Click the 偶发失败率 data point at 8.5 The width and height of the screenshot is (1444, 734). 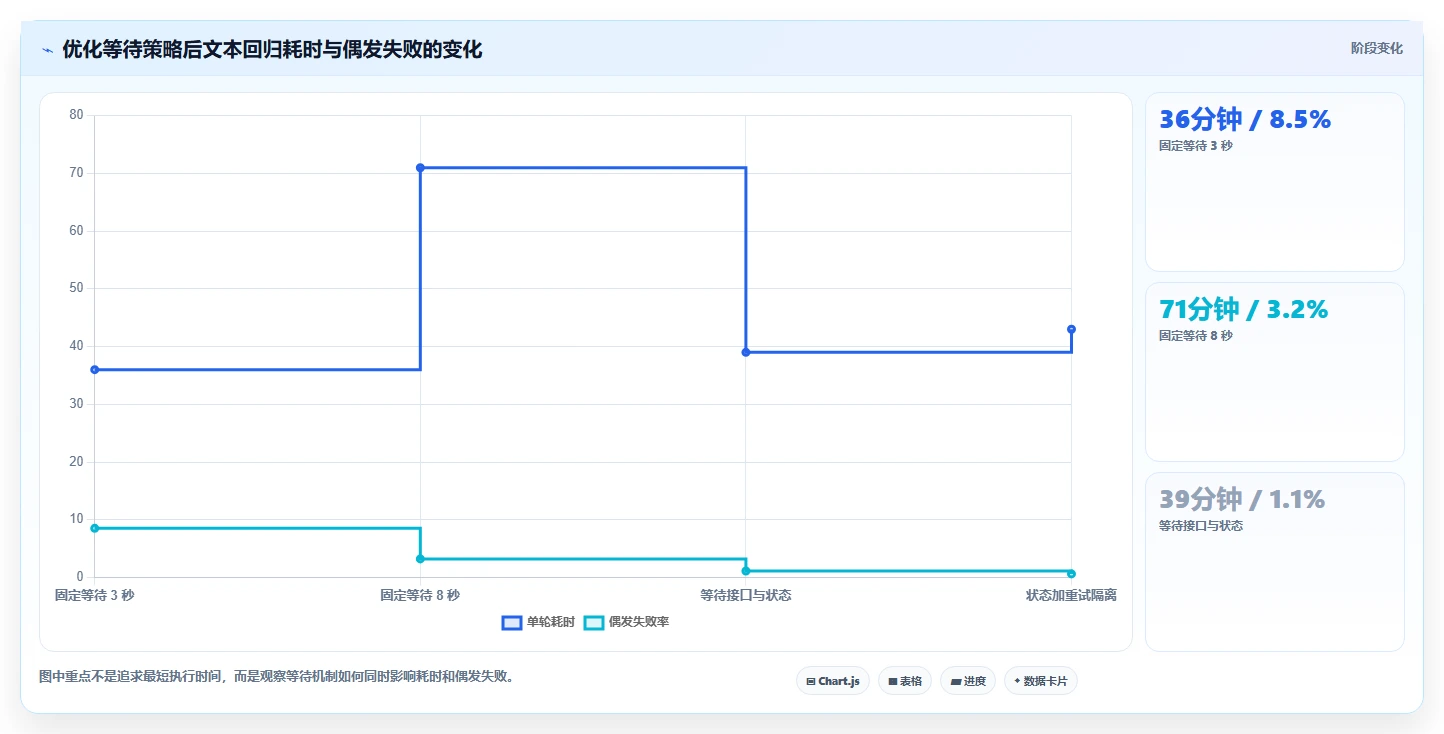(95, 528)
